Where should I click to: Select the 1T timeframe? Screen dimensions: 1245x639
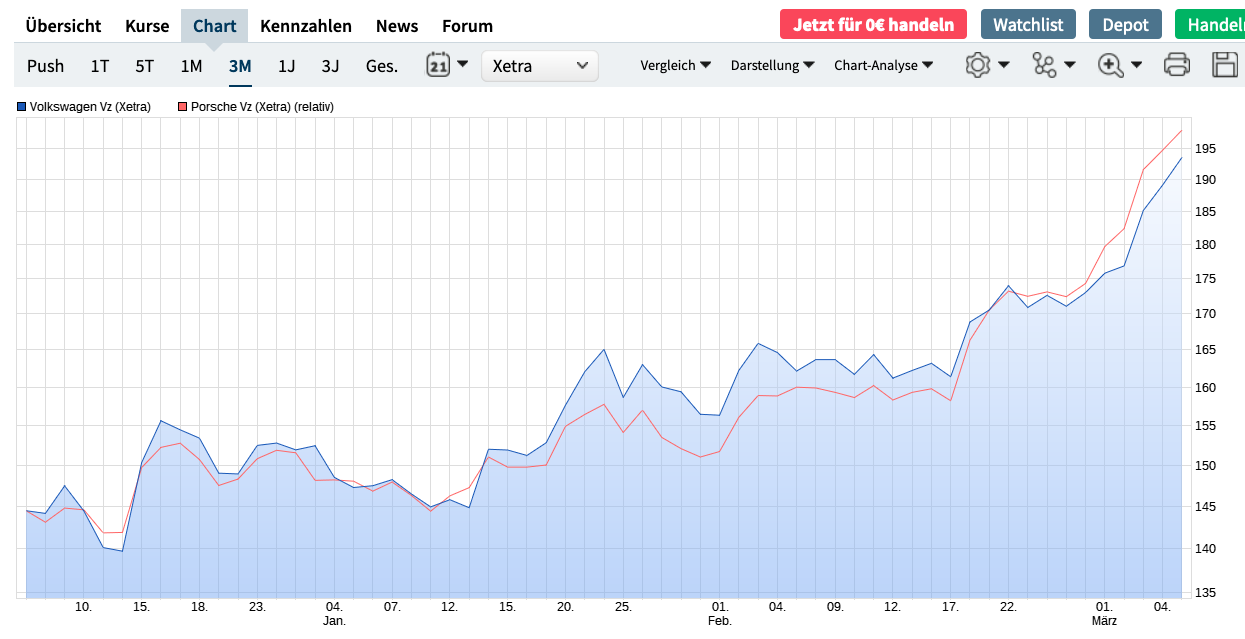[100, 66]
